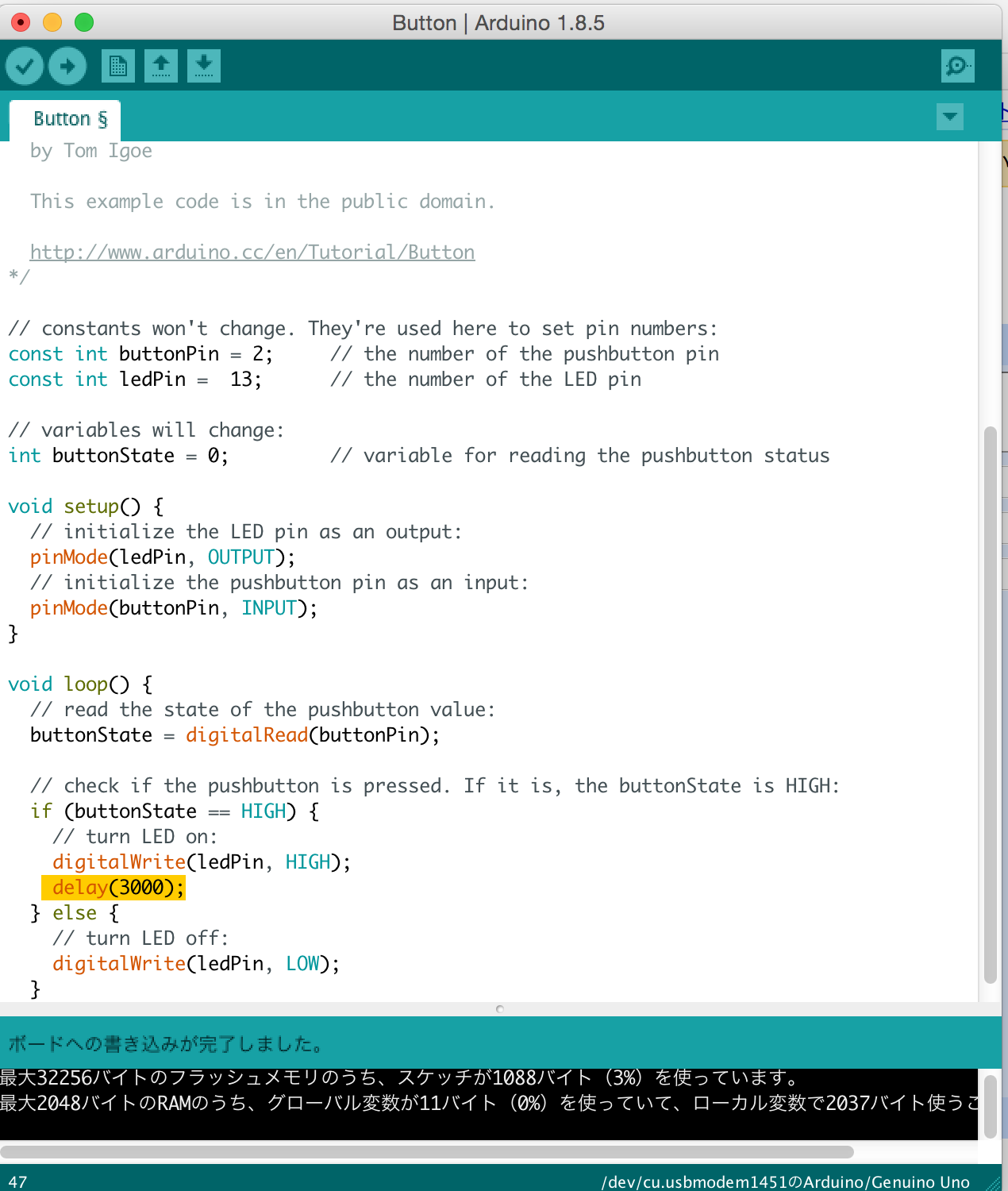Click the '} else {' line
Screen dimensions: 1008x1191
[75, 913]
